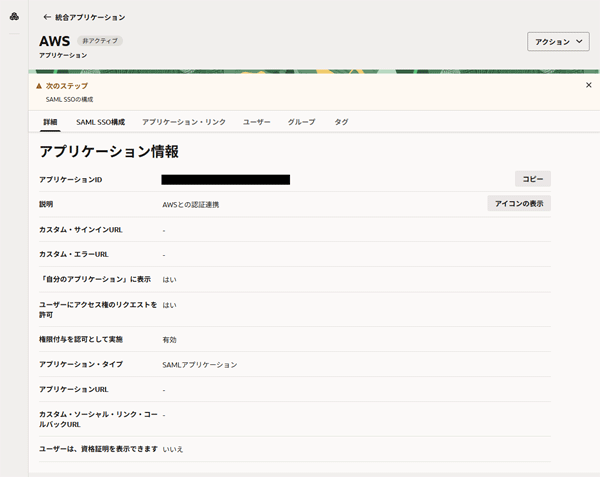Click the redacted アプリケーションID value

(225, 180)
